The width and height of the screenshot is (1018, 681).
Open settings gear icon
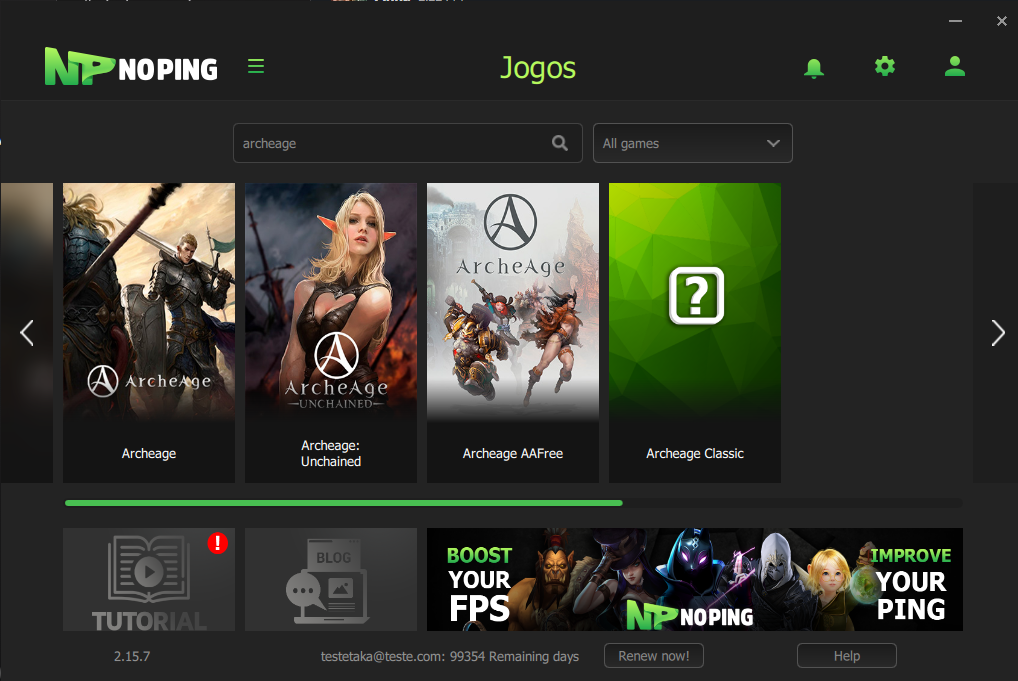coord(884,66)
